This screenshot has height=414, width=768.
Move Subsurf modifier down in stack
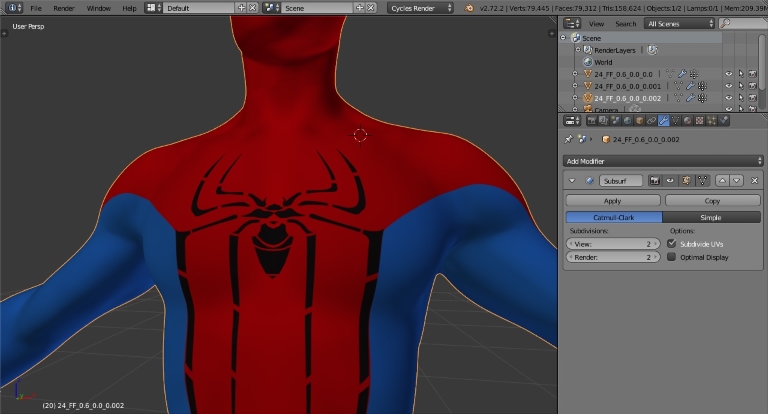coord(737,181)
